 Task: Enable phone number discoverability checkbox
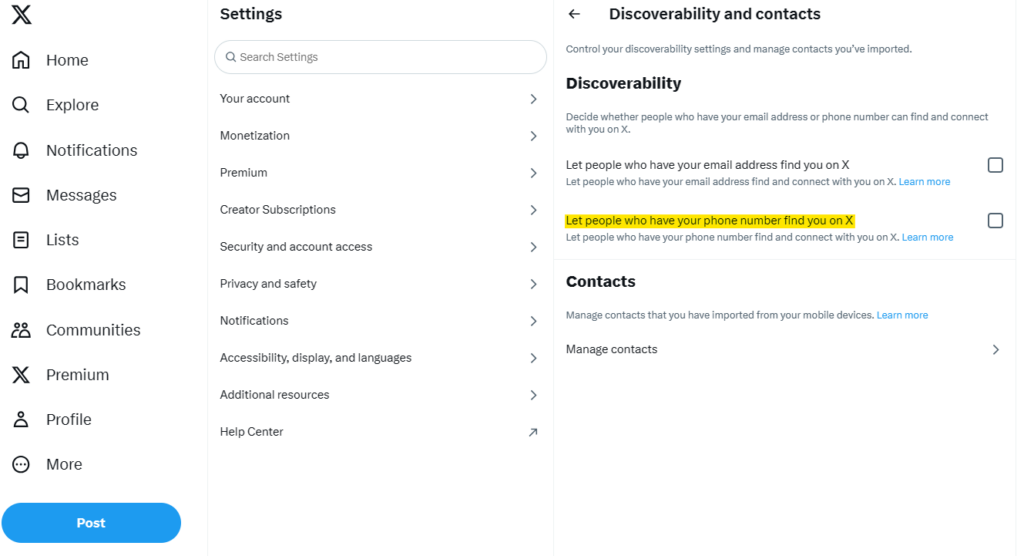[995, 220]
